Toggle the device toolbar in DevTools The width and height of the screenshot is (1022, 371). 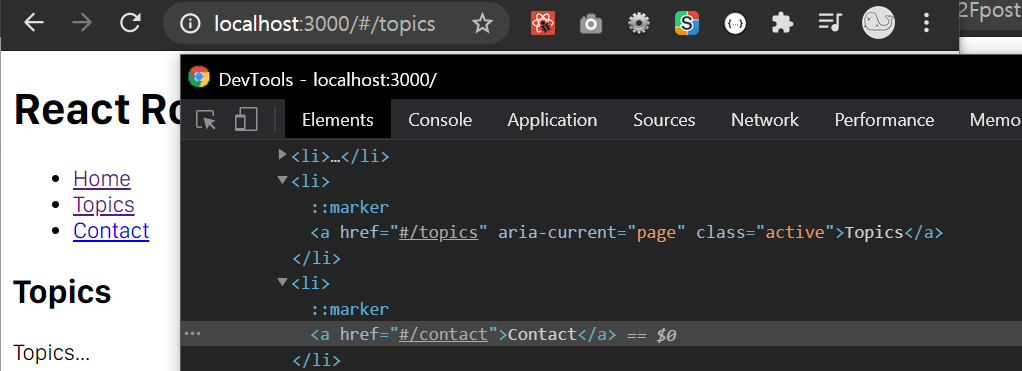(246, 120)
